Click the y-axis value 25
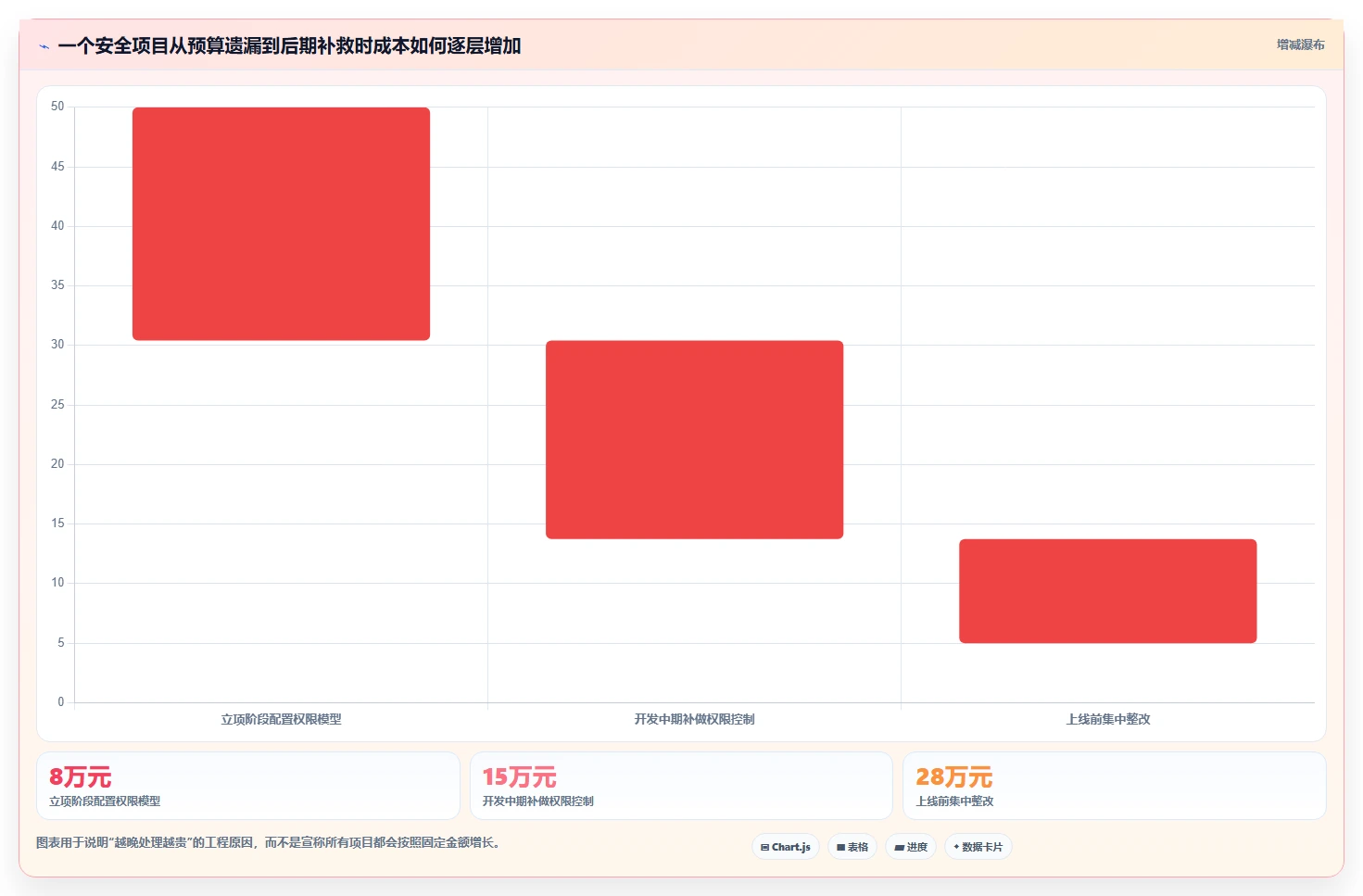1363x896 pixels. (57, 405)
